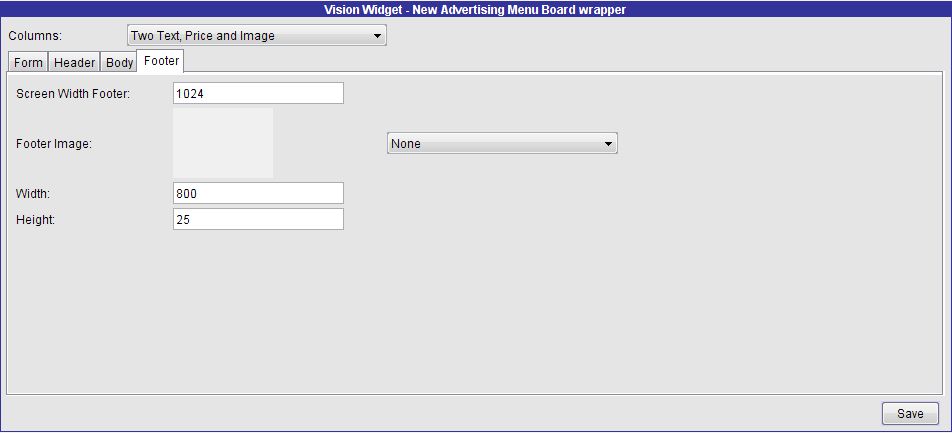Open the Header tab

click(74, 62)
